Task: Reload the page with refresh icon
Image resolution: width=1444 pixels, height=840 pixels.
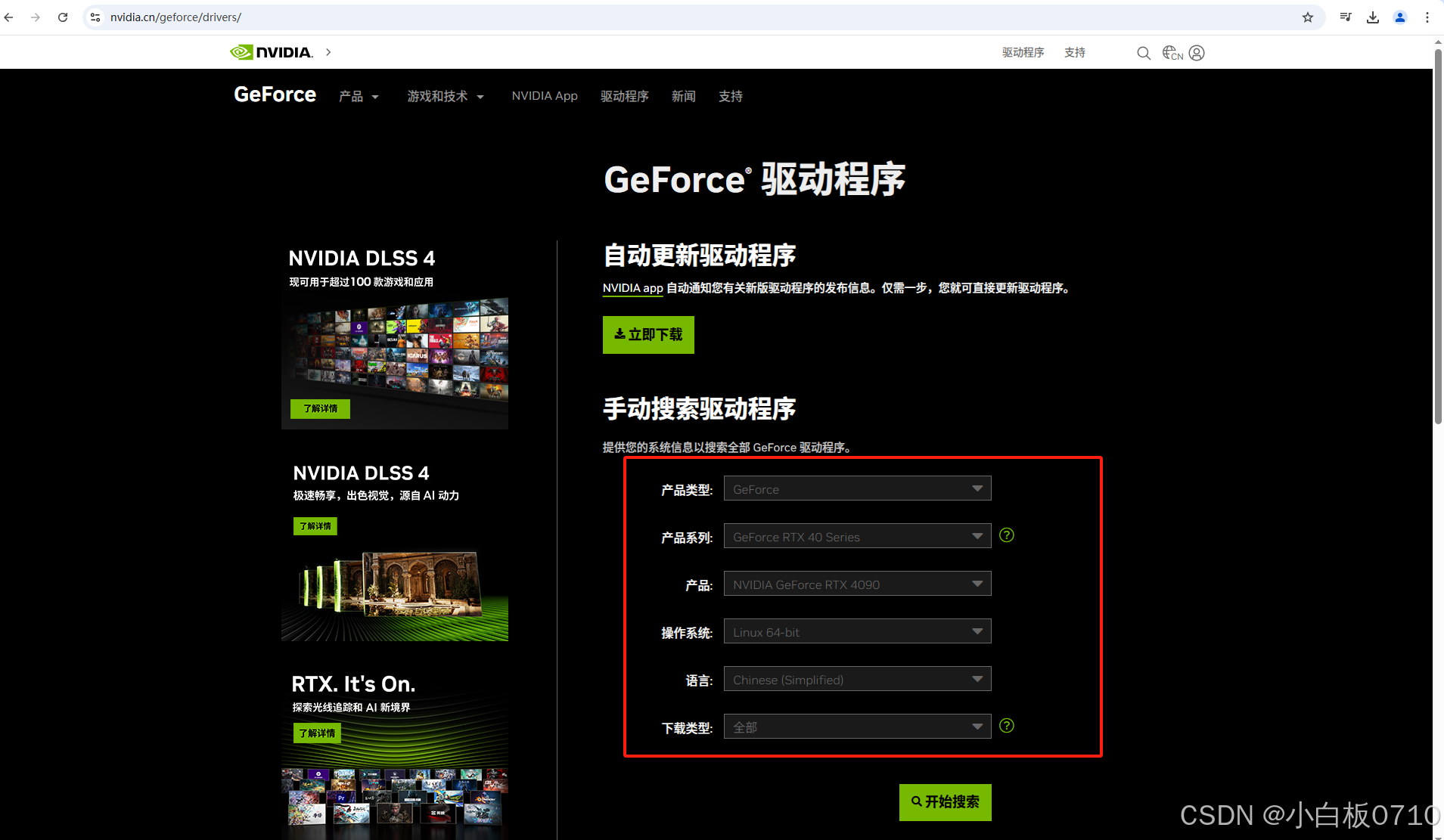Action: 63,17
